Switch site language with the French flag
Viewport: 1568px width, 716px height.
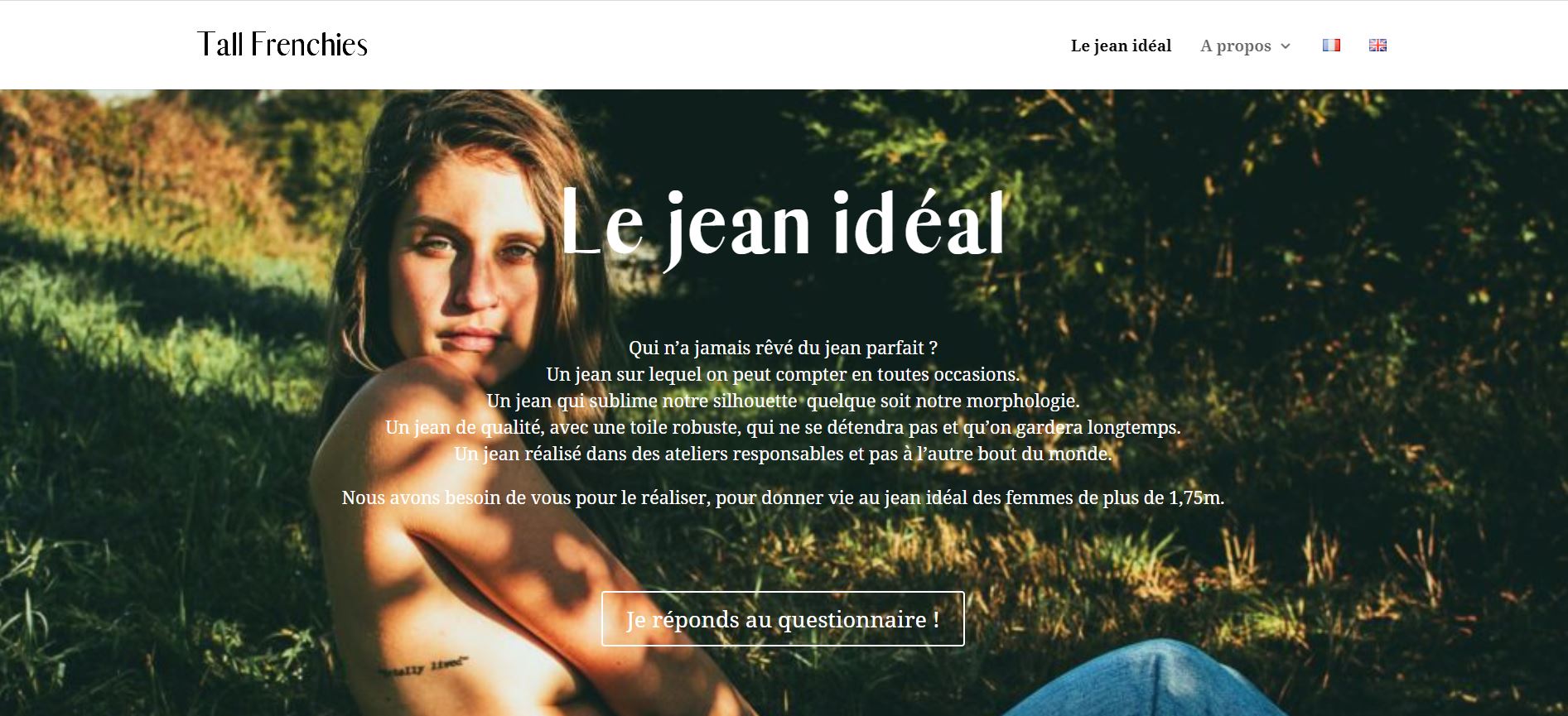(1331, 46)
